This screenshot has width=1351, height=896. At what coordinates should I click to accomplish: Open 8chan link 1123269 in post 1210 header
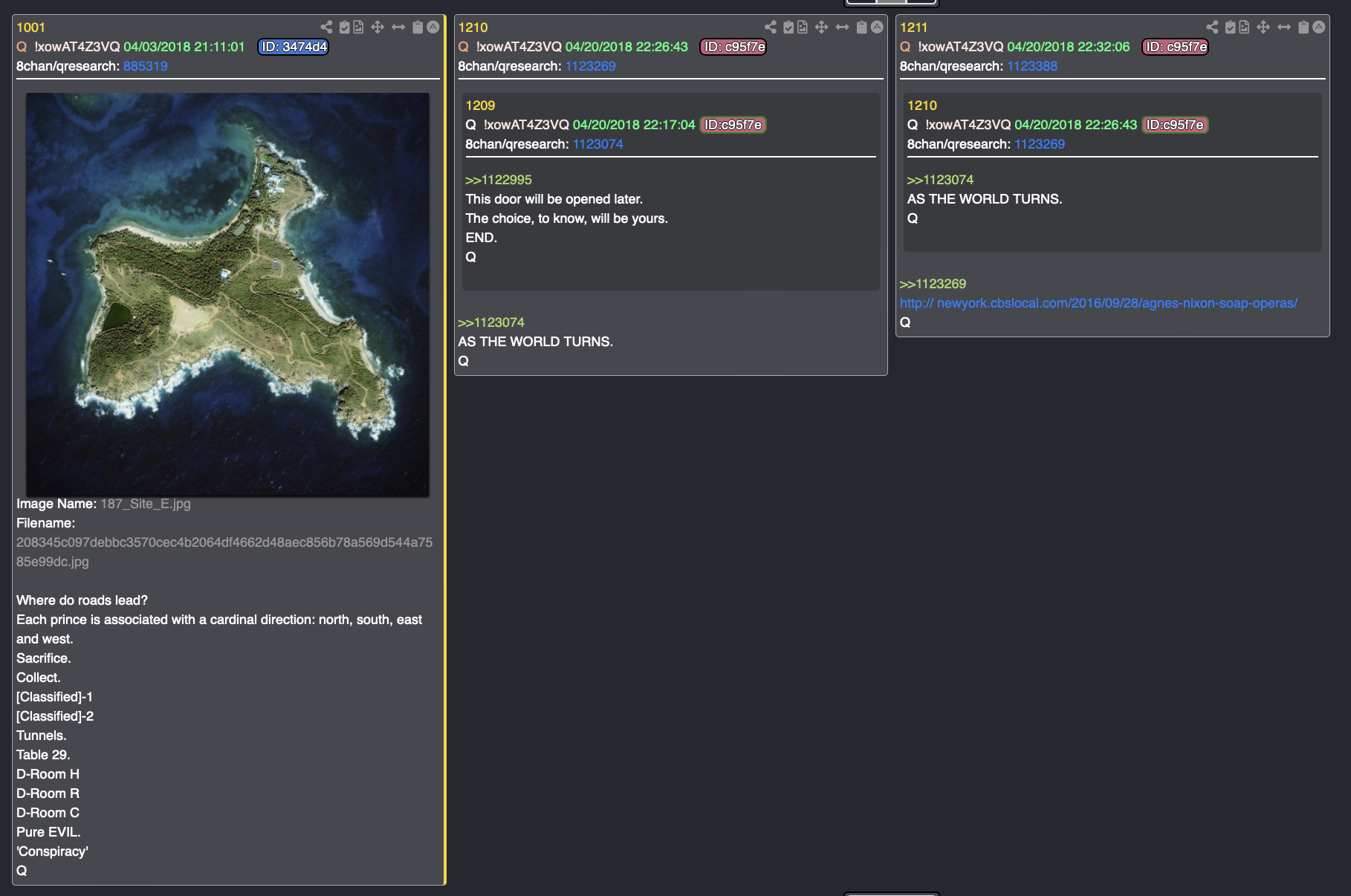coord(591,66)
